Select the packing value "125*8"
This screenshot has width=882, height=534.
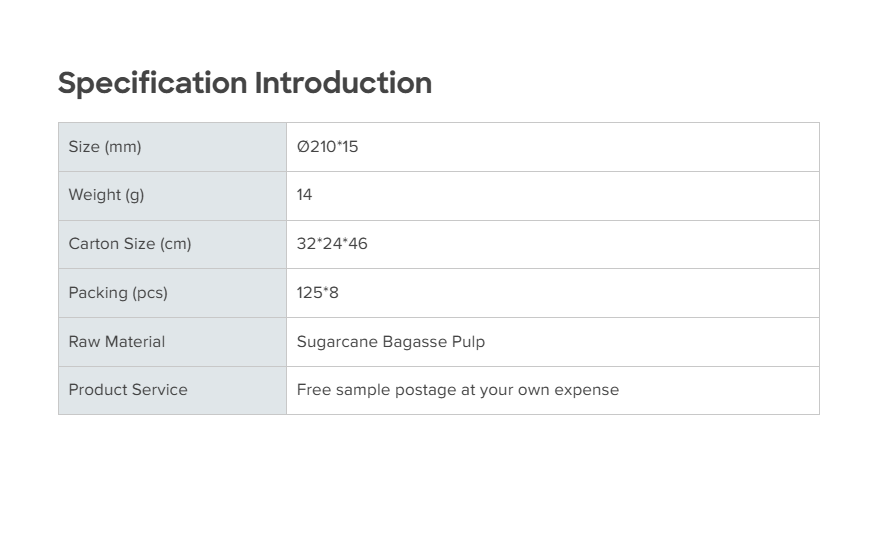coord(318,293)
